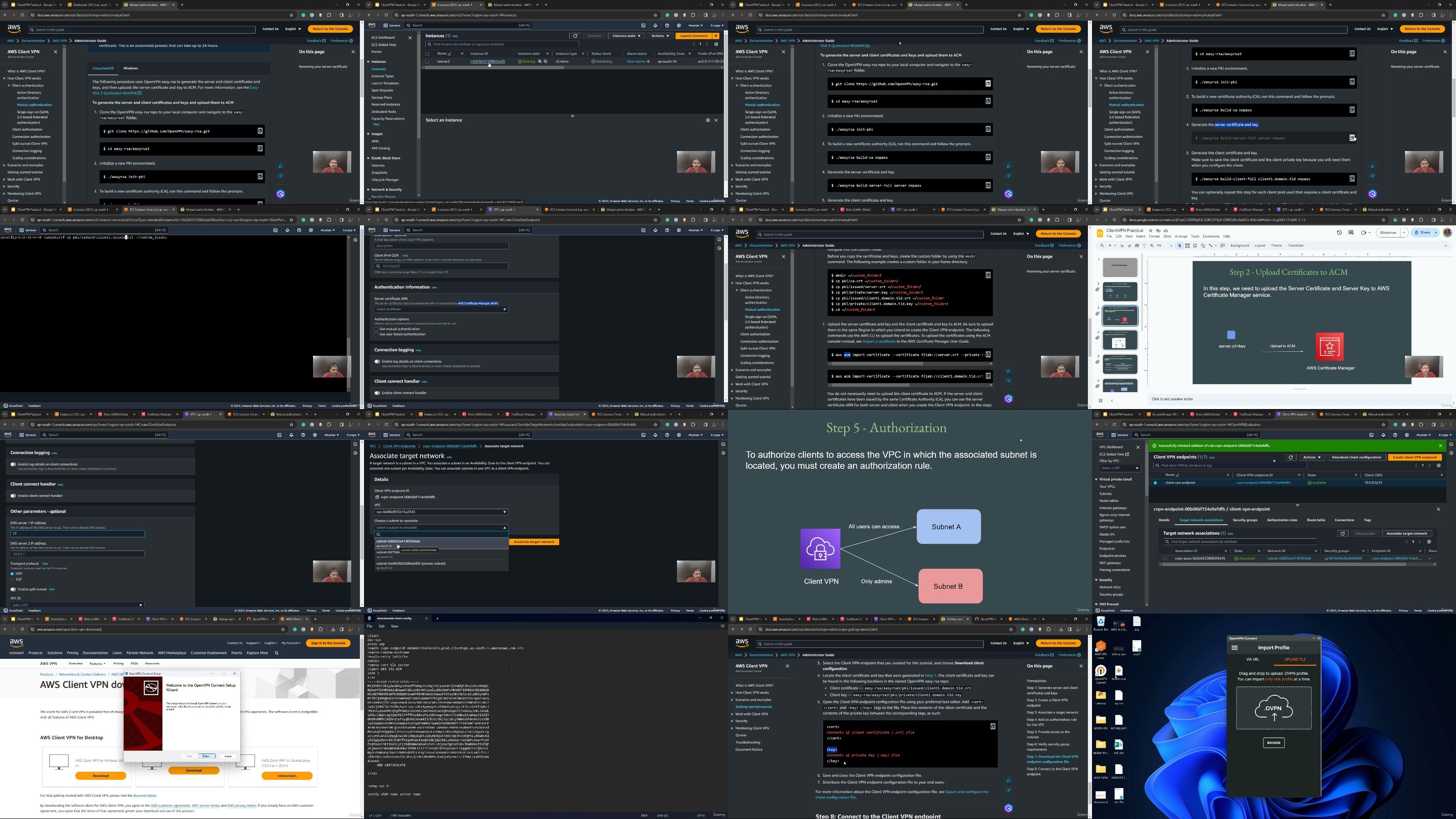
Task: Click the .OVPN upload drop zone
Action: click(x=1274, y=708)
